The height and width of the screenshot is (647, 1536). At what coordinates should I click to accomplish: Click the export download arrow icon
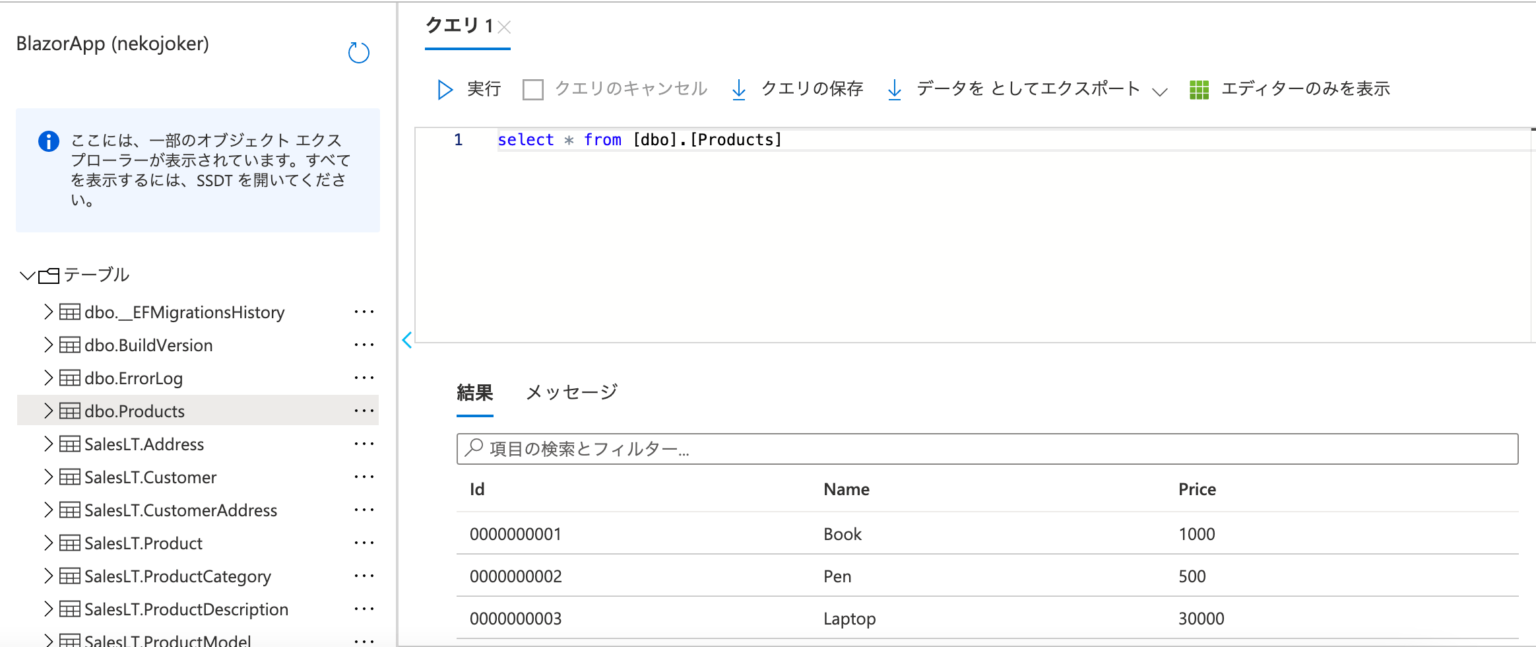(893, 89)
